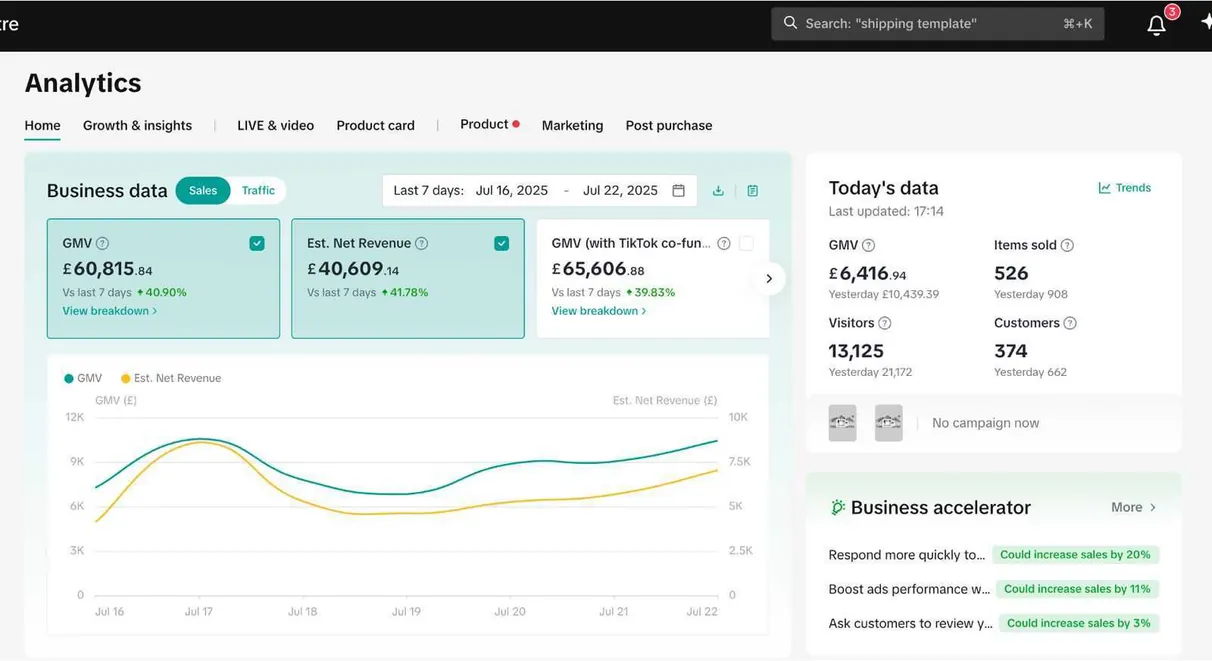
Task: Click 'Could increase sales by 20%' badge
Action: pyautogui.click(x=1075, y=555)
